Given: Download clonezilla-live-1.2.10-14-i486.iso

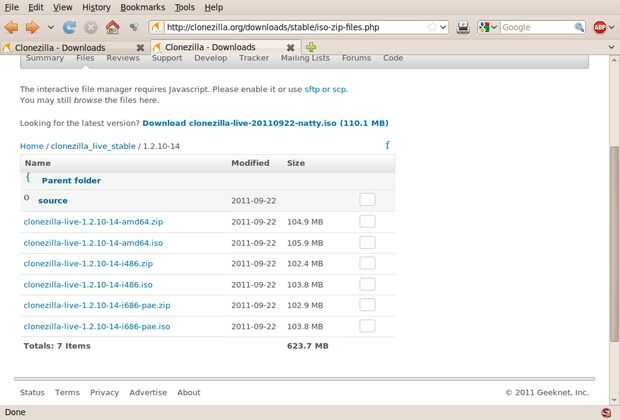Looking at the screenshot, I should [88, 285].
